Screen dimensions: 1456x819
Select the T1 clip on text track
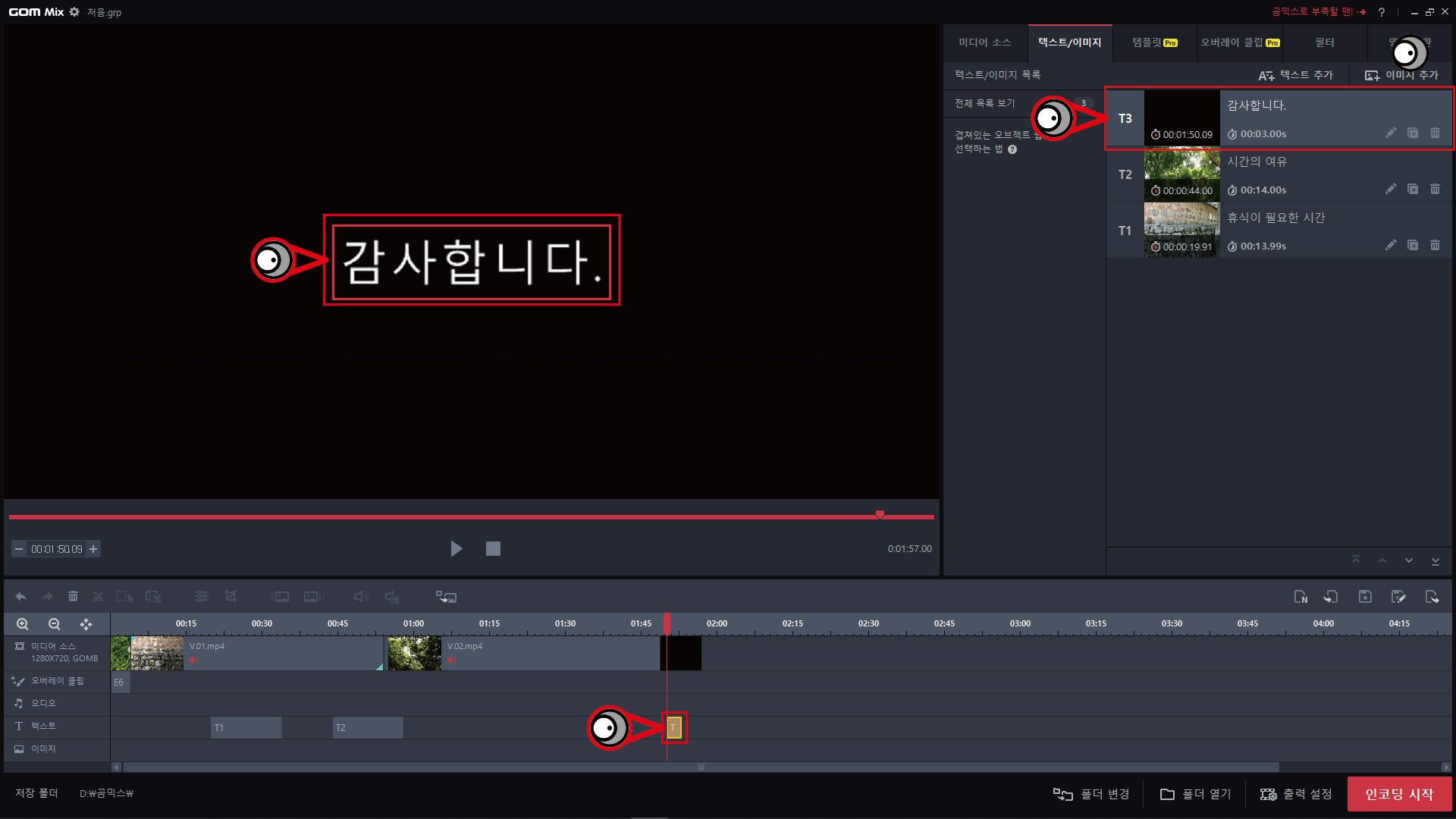(x=246, y=727)
